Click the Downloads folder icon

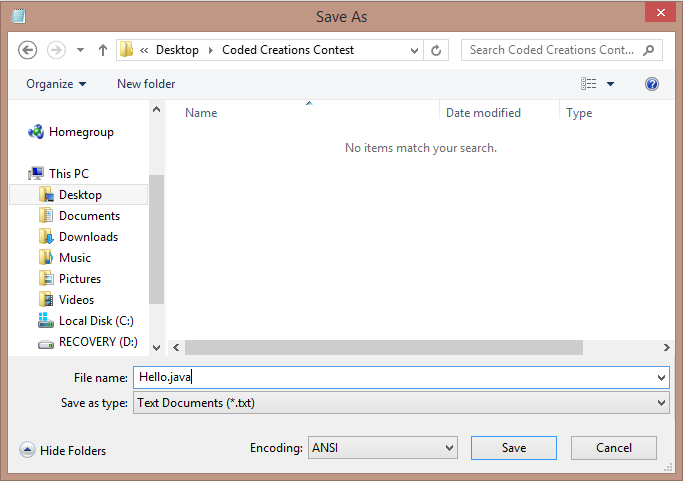tap(46, 237)
